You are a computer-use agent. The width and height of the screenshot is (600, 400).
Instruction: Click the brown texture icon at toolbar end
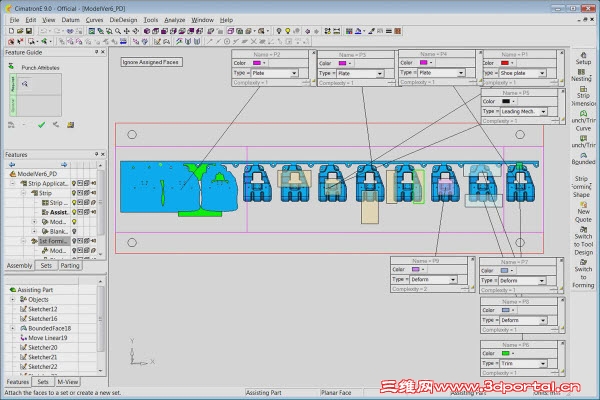point(398,31)
